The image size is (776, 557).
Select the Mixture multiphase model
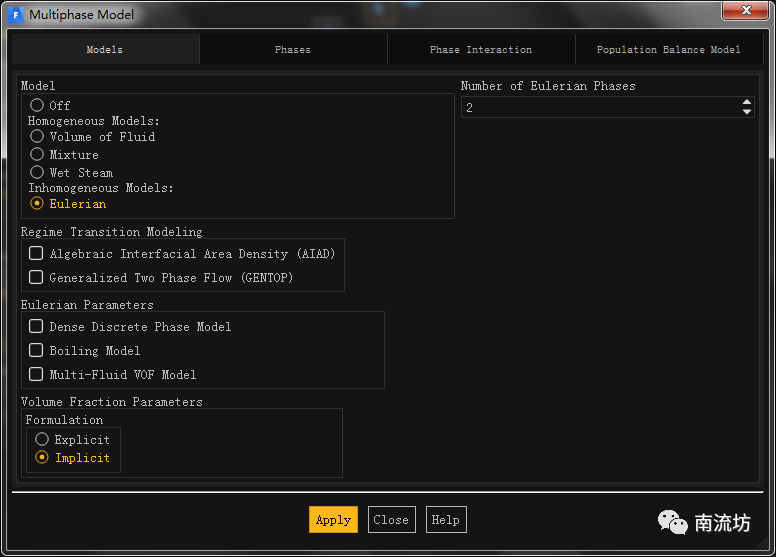pyautogui.click(x=37, y=154)
